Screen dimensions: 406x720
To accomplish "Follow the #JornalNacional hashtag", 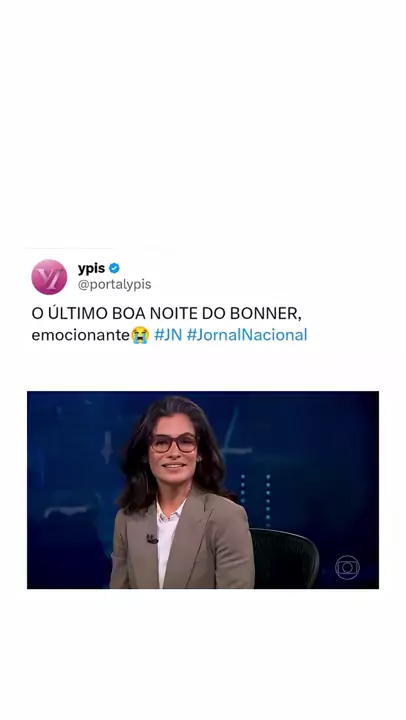I will (x=247, y=335).
